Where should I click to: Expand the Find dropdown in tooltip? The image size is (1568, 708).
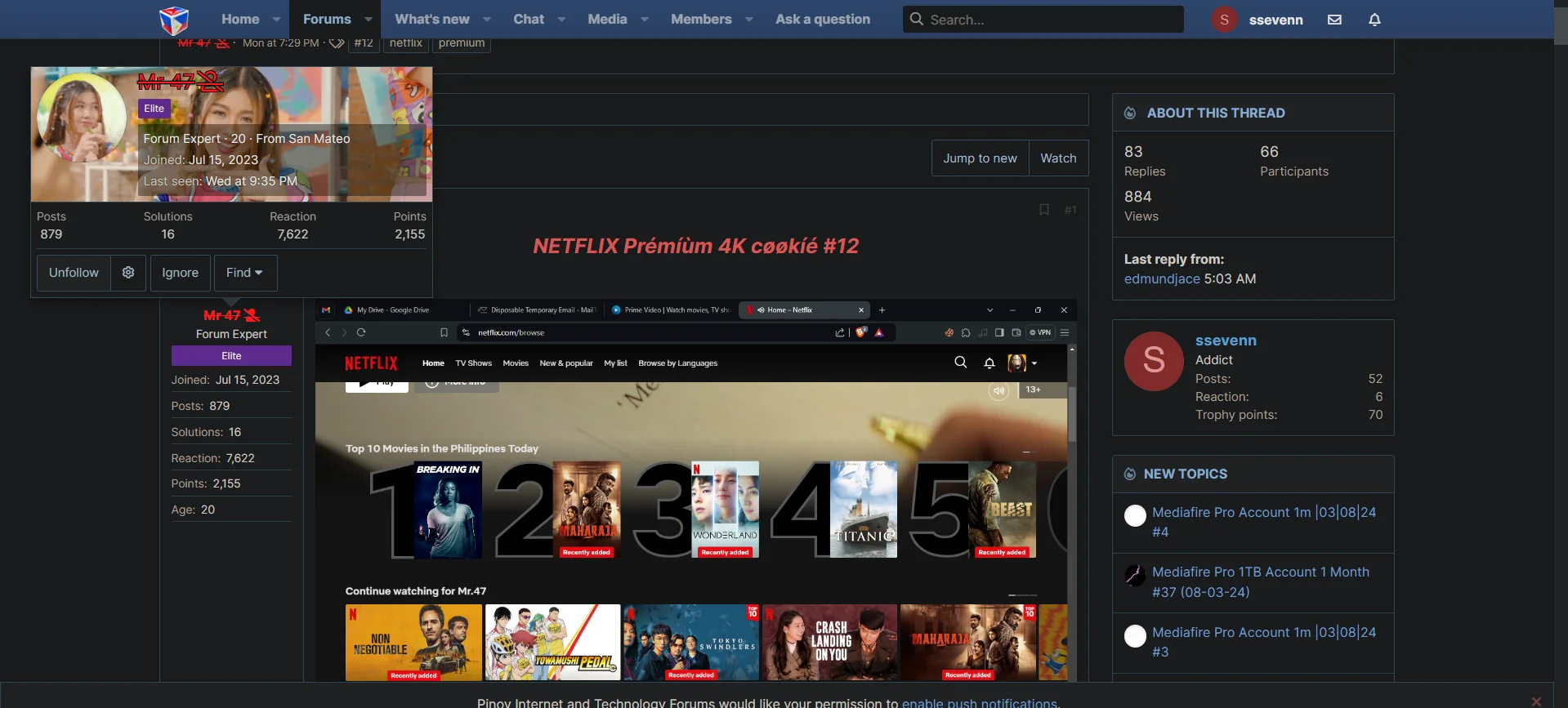pyautogui.click(x=245, y=273)
